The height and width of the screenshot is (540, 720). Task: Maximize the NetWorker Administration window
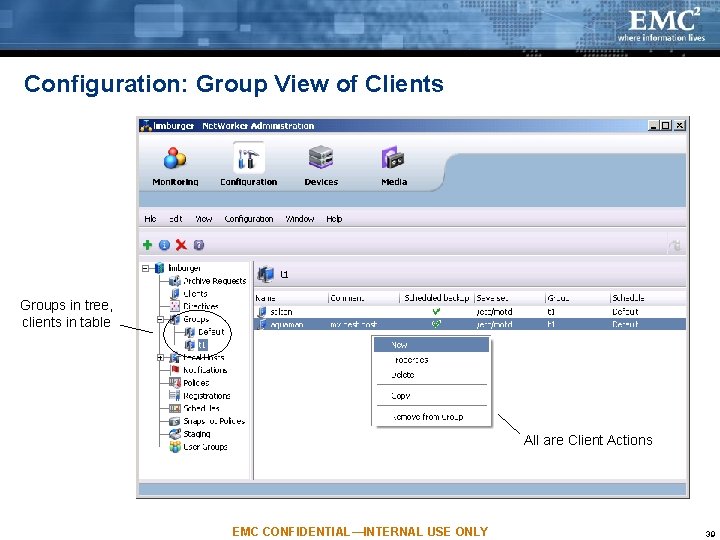(x=665, y=125)
